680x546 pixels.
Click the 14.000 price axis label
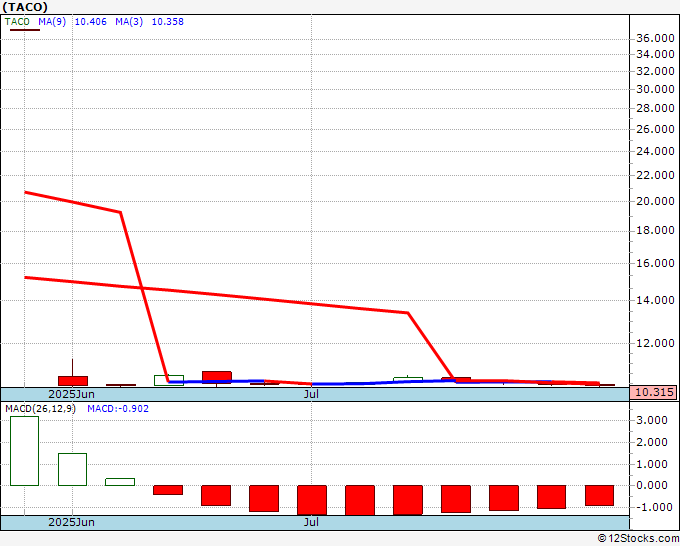pyautogui.click(x=655, y=300)
